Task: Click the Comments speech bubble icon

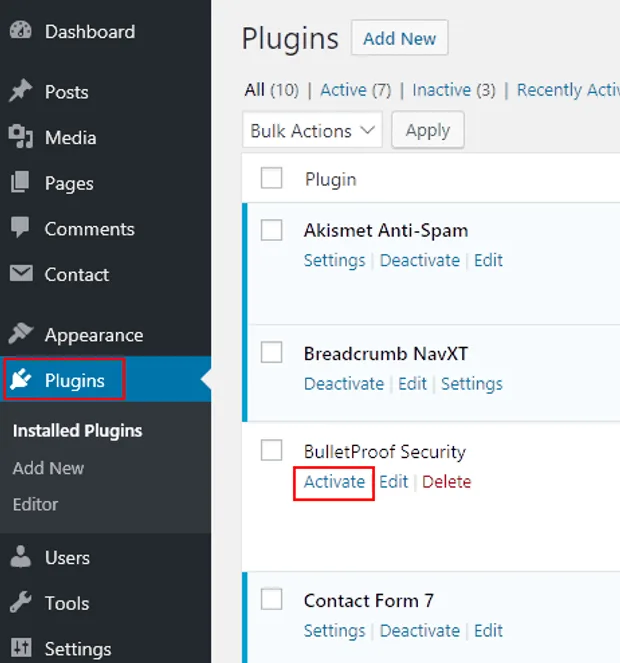Action: click(x=20, y=228)
